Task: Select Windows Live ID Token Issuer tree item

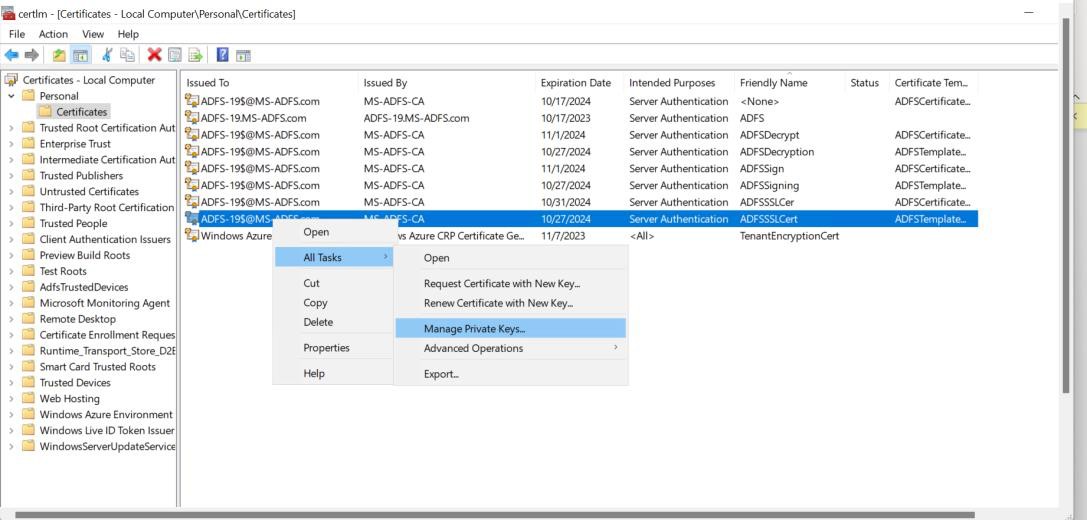Action: tap(107, 431)
